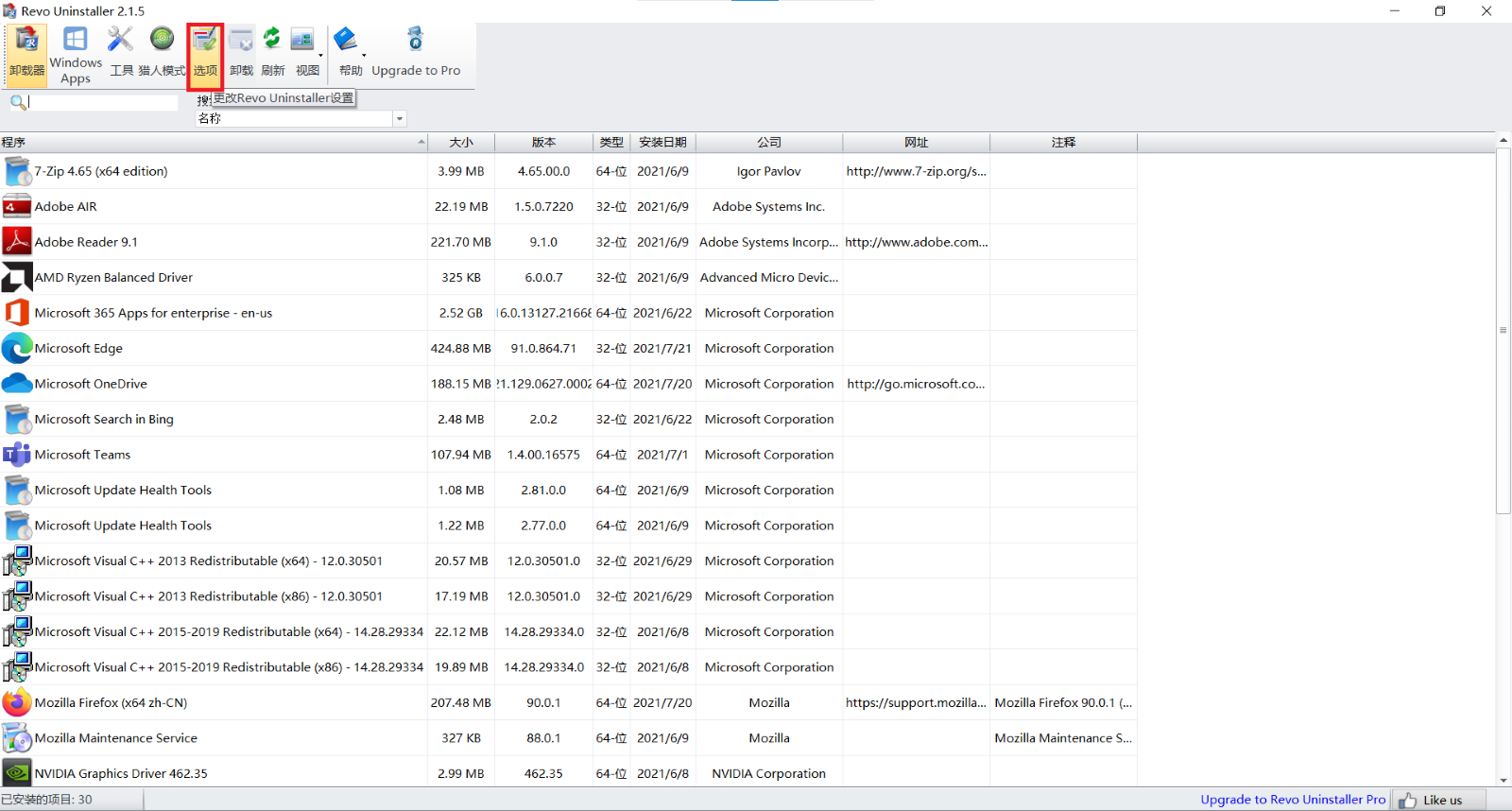Click the Advanced Micro Devic... company cell
The width and height of the screenshot is (1512, 811).
(x=769, y=277)
